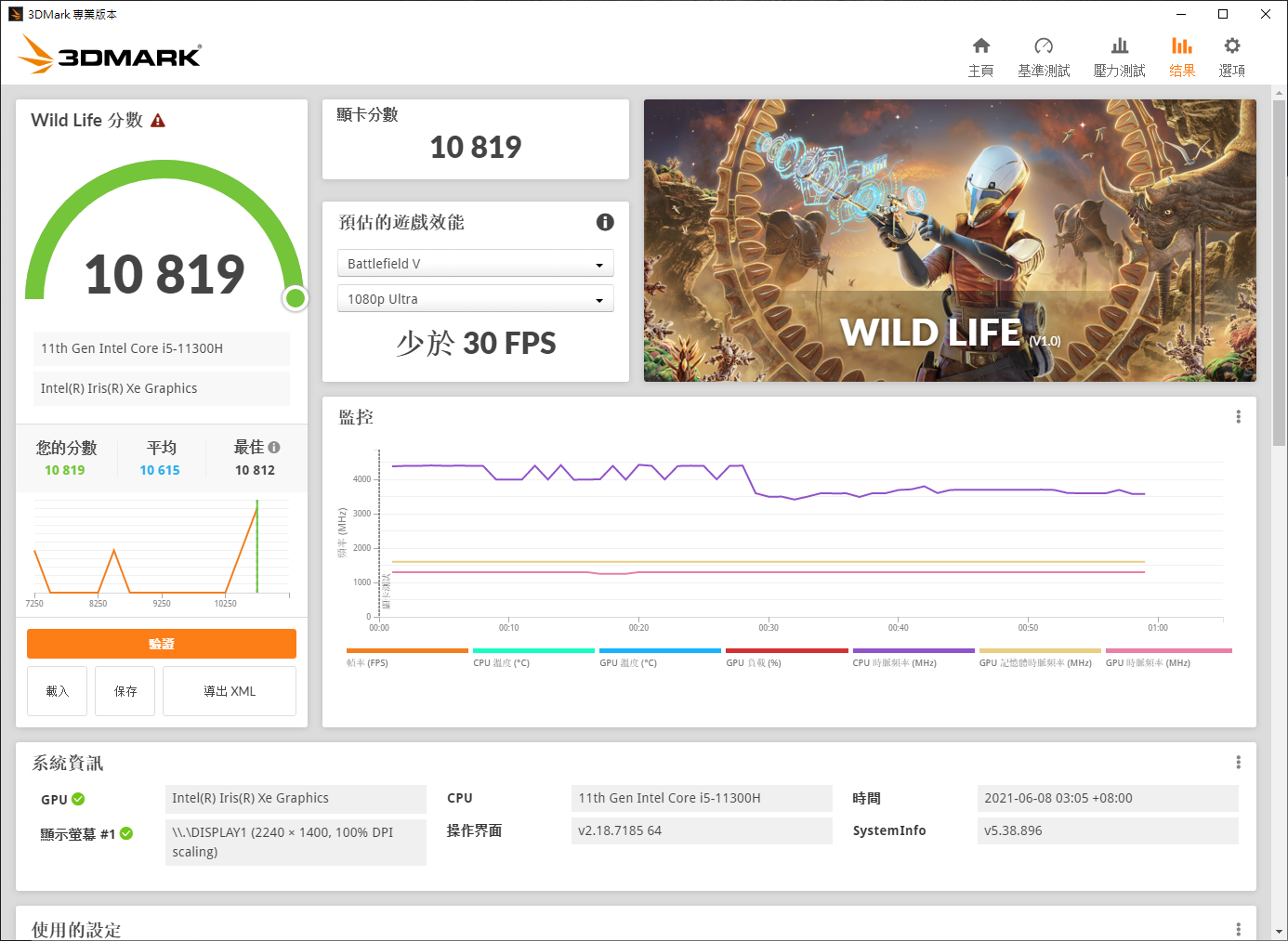The width and height of the screenshot is (1288, 941).
Task: Click the Export XML (導出 XML) button
Action: tap(230, 691)
